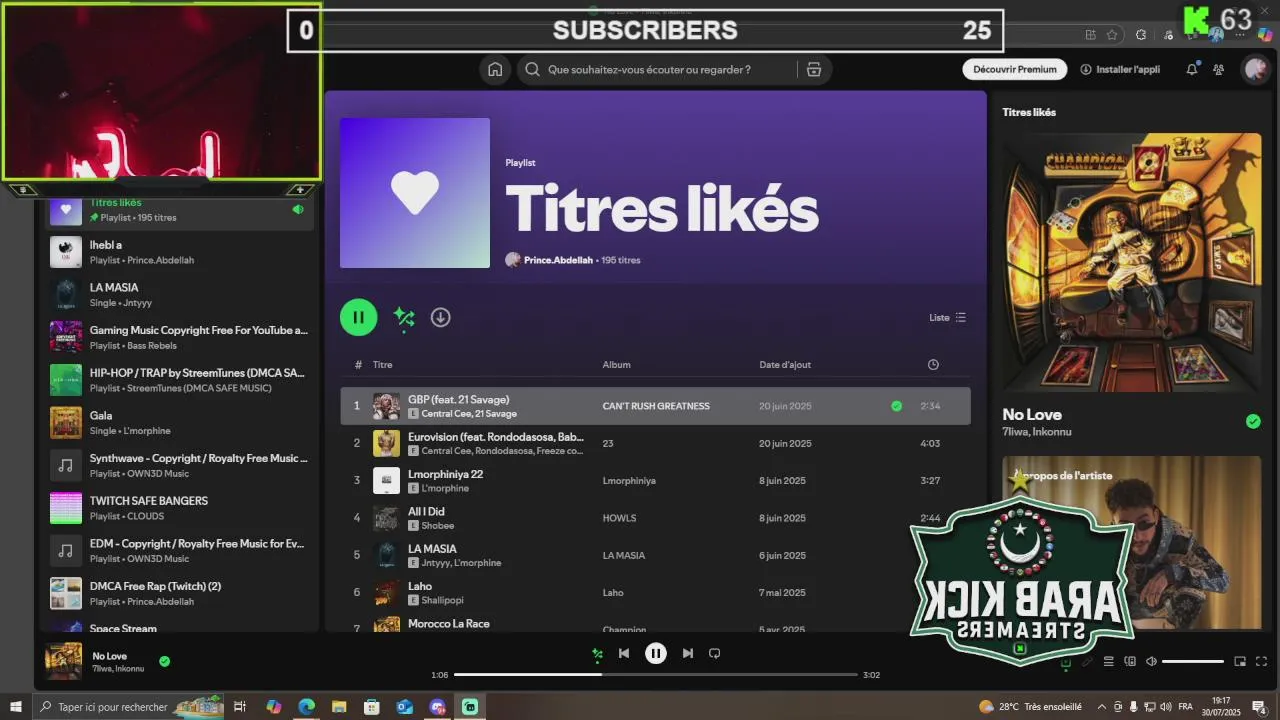
Task: Toggle smart shuffle beside playlist play button
Action: click(404, 317)
